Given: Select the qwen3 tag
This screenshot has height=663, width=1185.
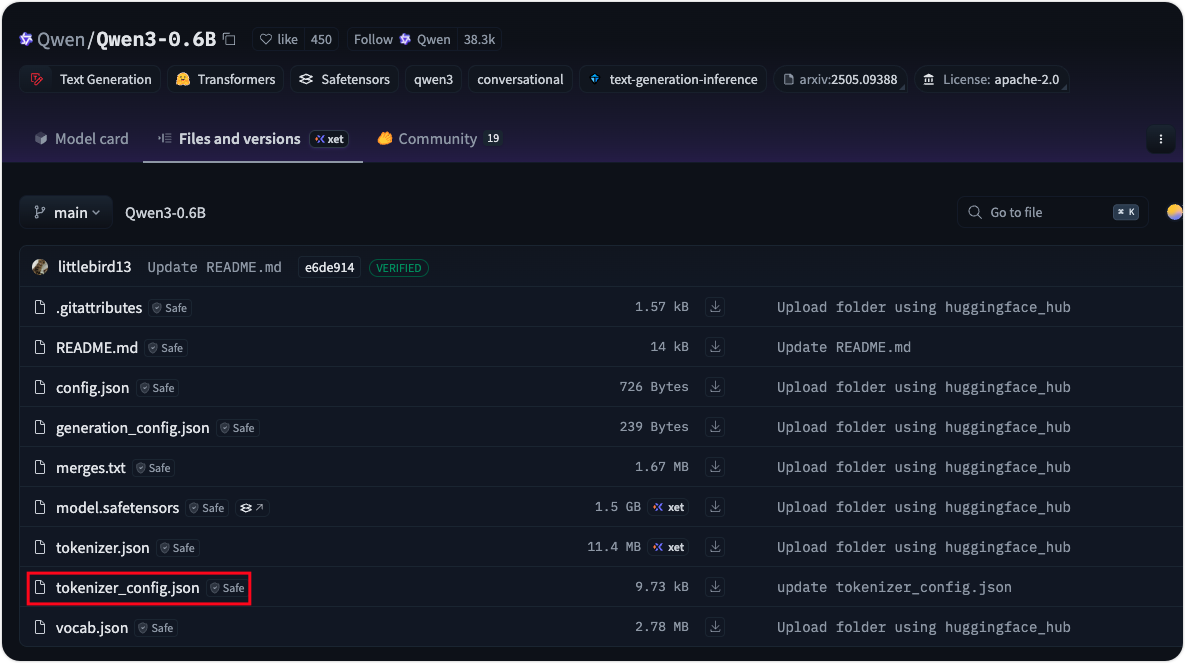Looking at the screenshot, I should click(433, 79).
